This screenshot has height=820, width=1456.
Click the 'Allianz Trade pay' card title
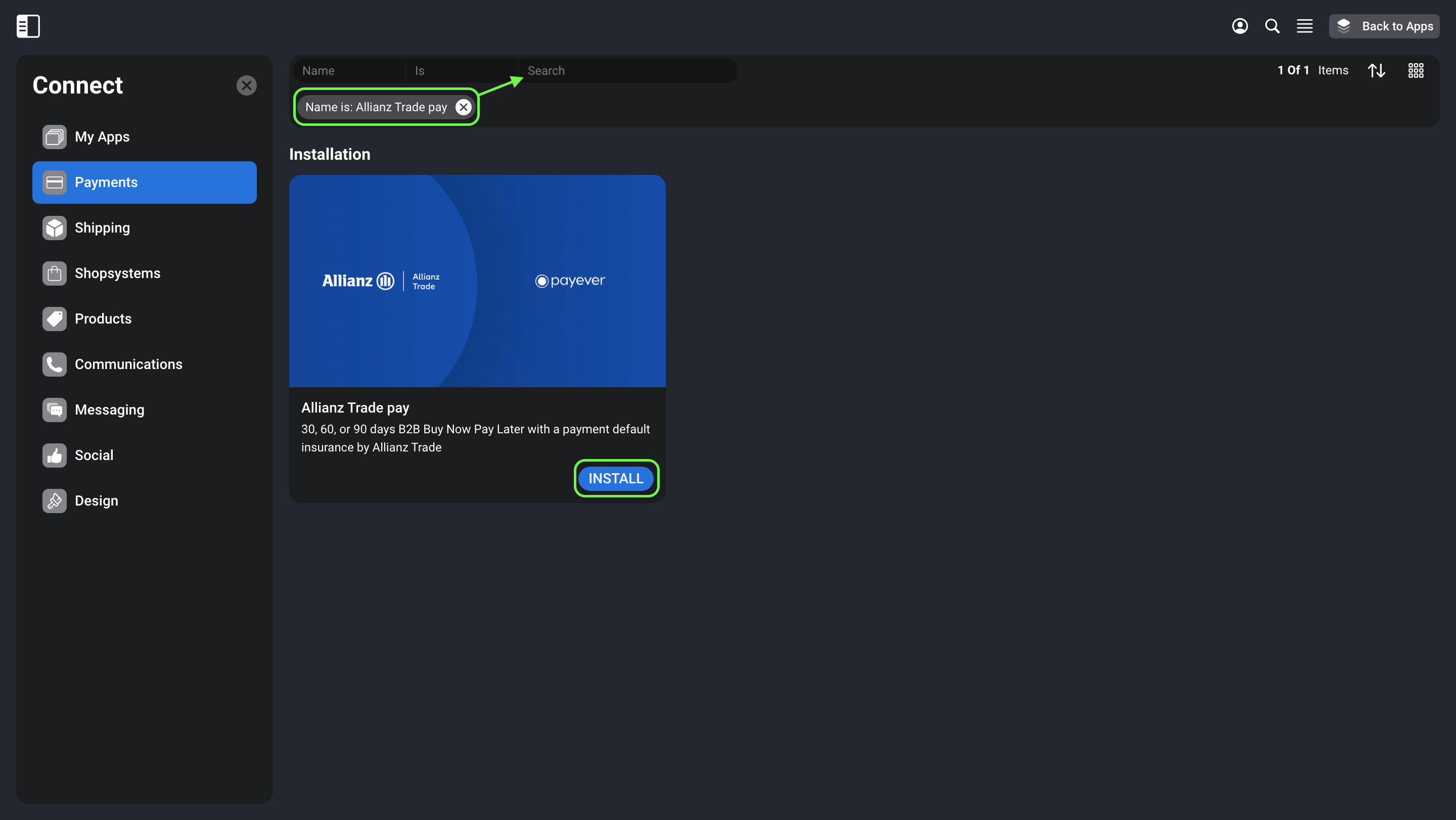(355, 408)
